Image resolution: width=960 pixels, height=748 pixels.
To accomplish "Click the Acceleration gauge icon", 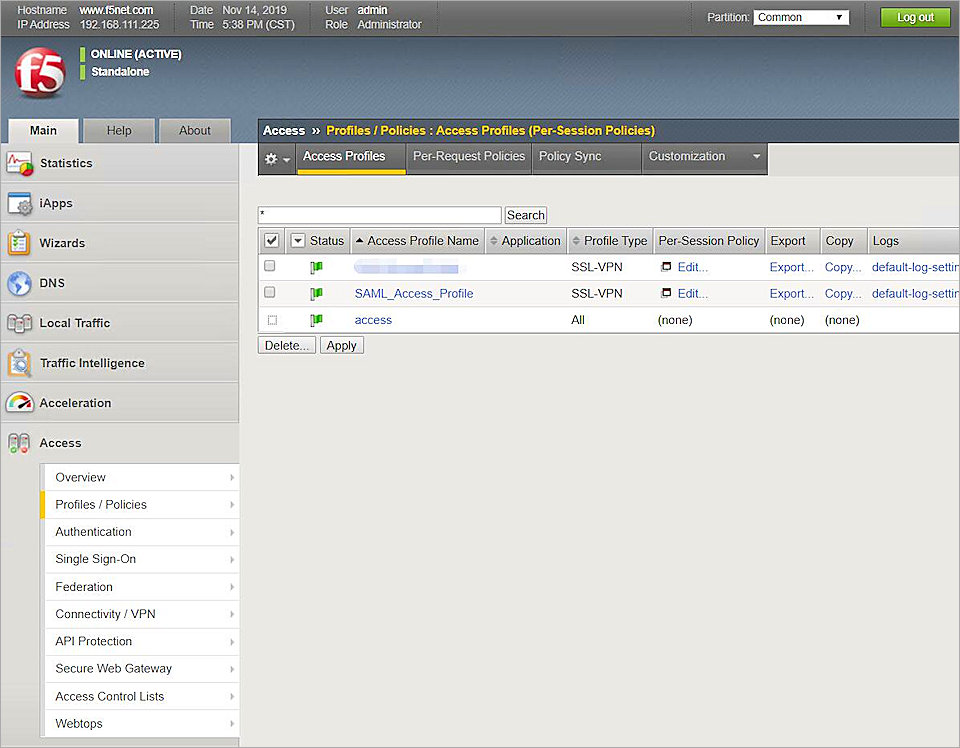I will coord(22,402).
